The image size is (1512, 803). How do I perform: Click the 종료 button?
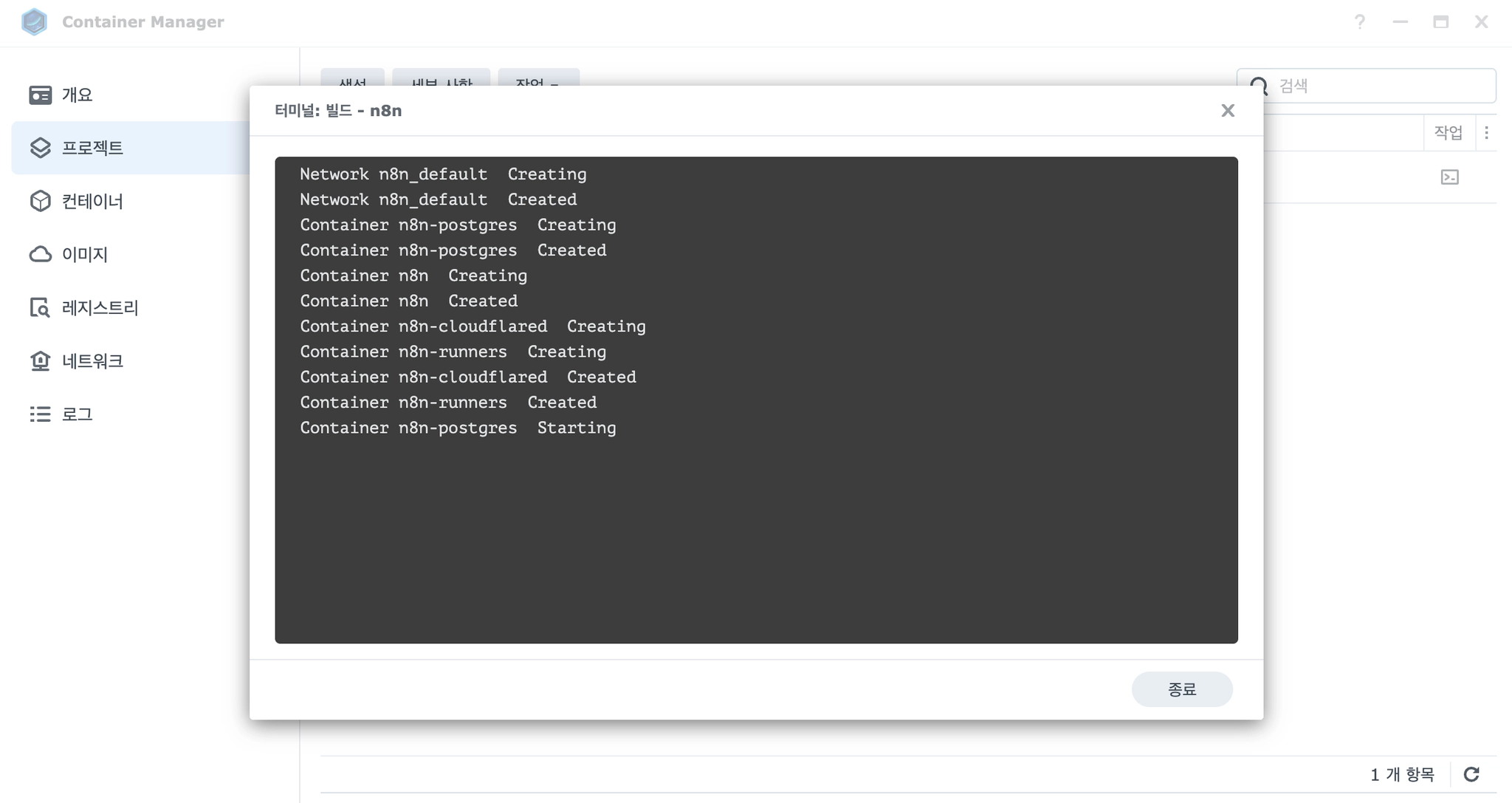[1182, 689]
